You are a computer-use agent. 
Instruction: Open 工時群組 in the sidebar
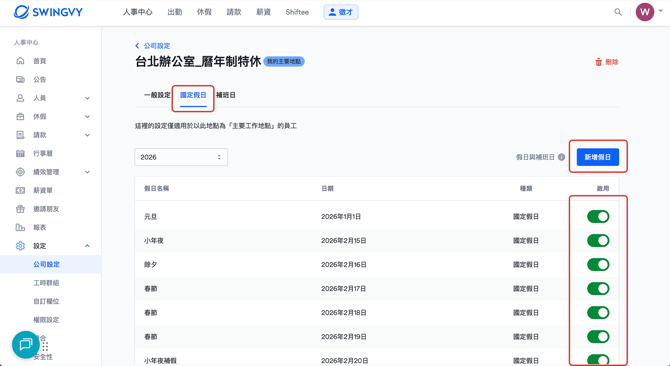pos(46,283)
